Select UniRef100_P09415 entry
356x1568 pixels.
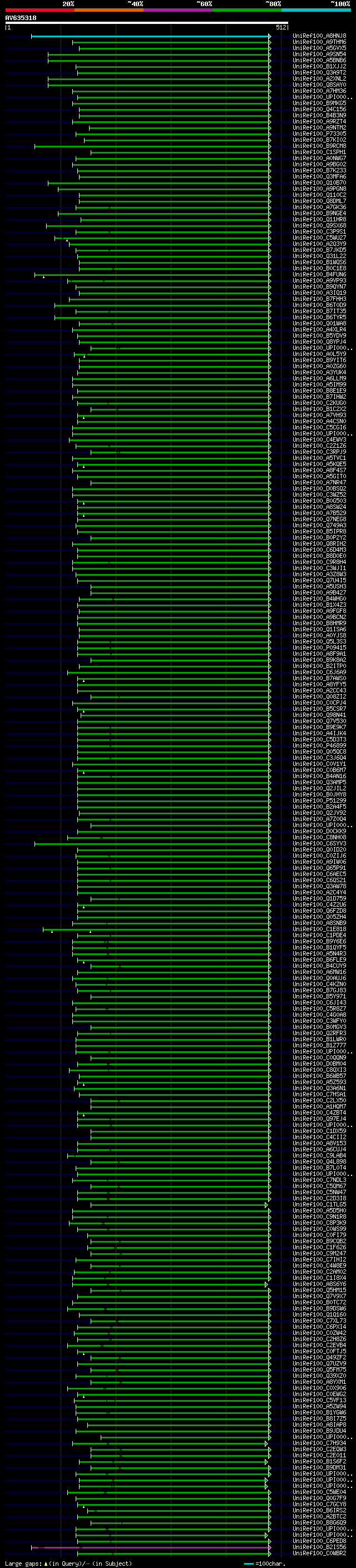[x=319, y=647]
